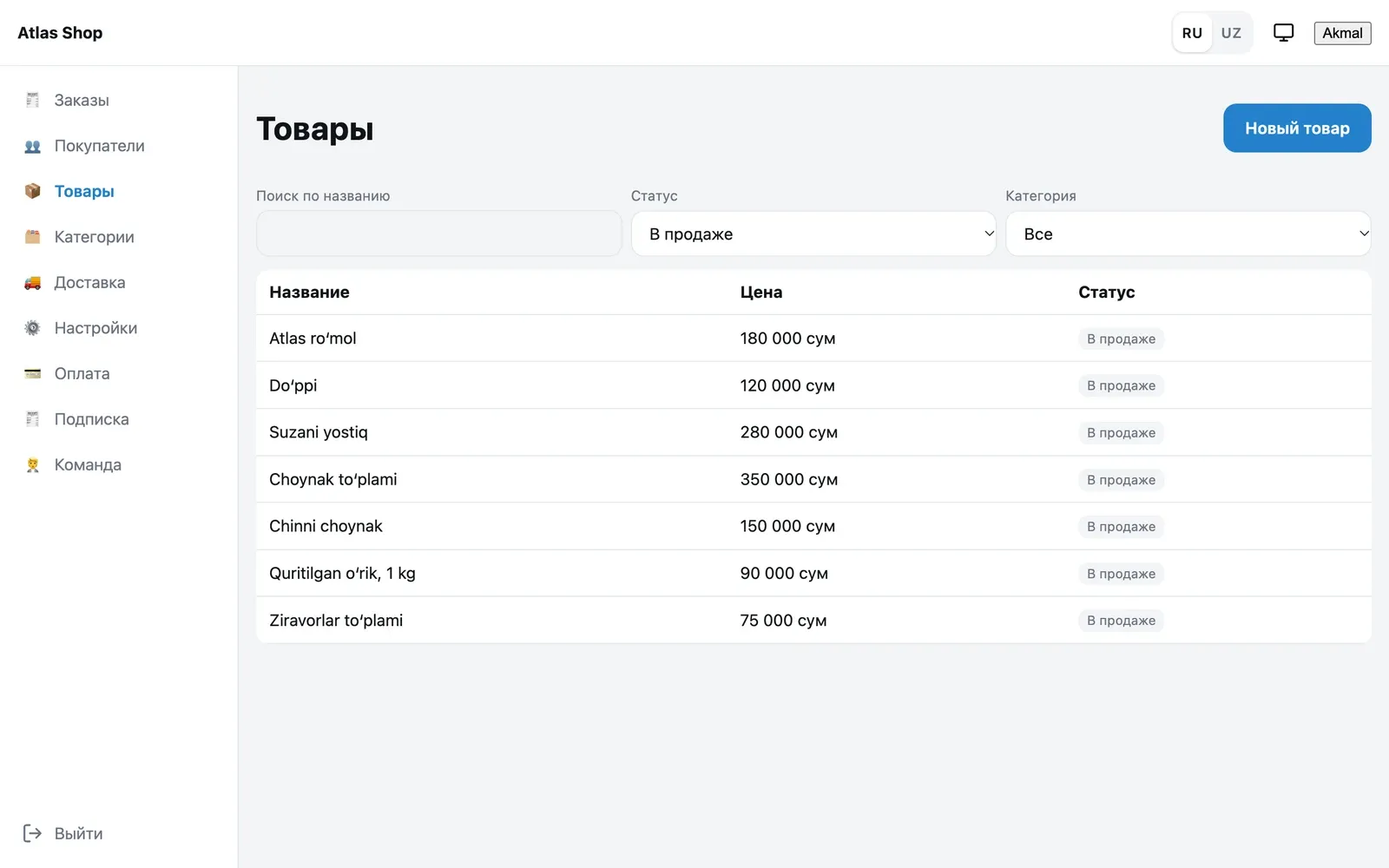The image size is (1389, 868).
Task: Select the Do‘ppi product name
Action: [x=293, y=385]
